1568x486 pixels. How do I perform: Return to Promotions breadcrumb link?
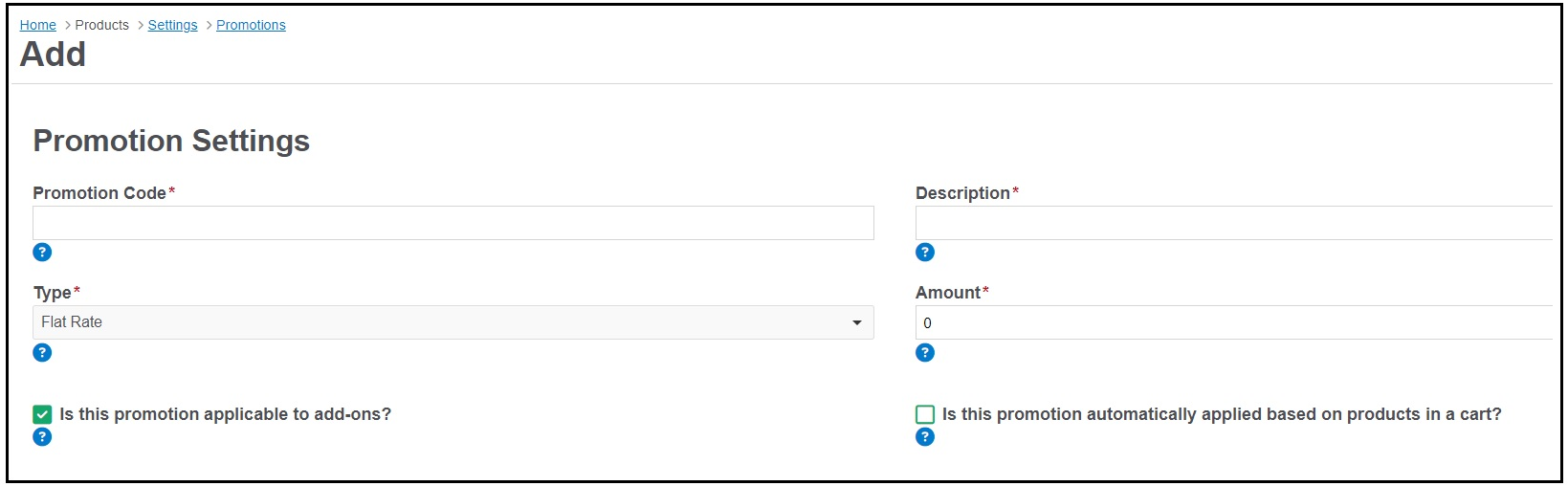tap(251, 25)
